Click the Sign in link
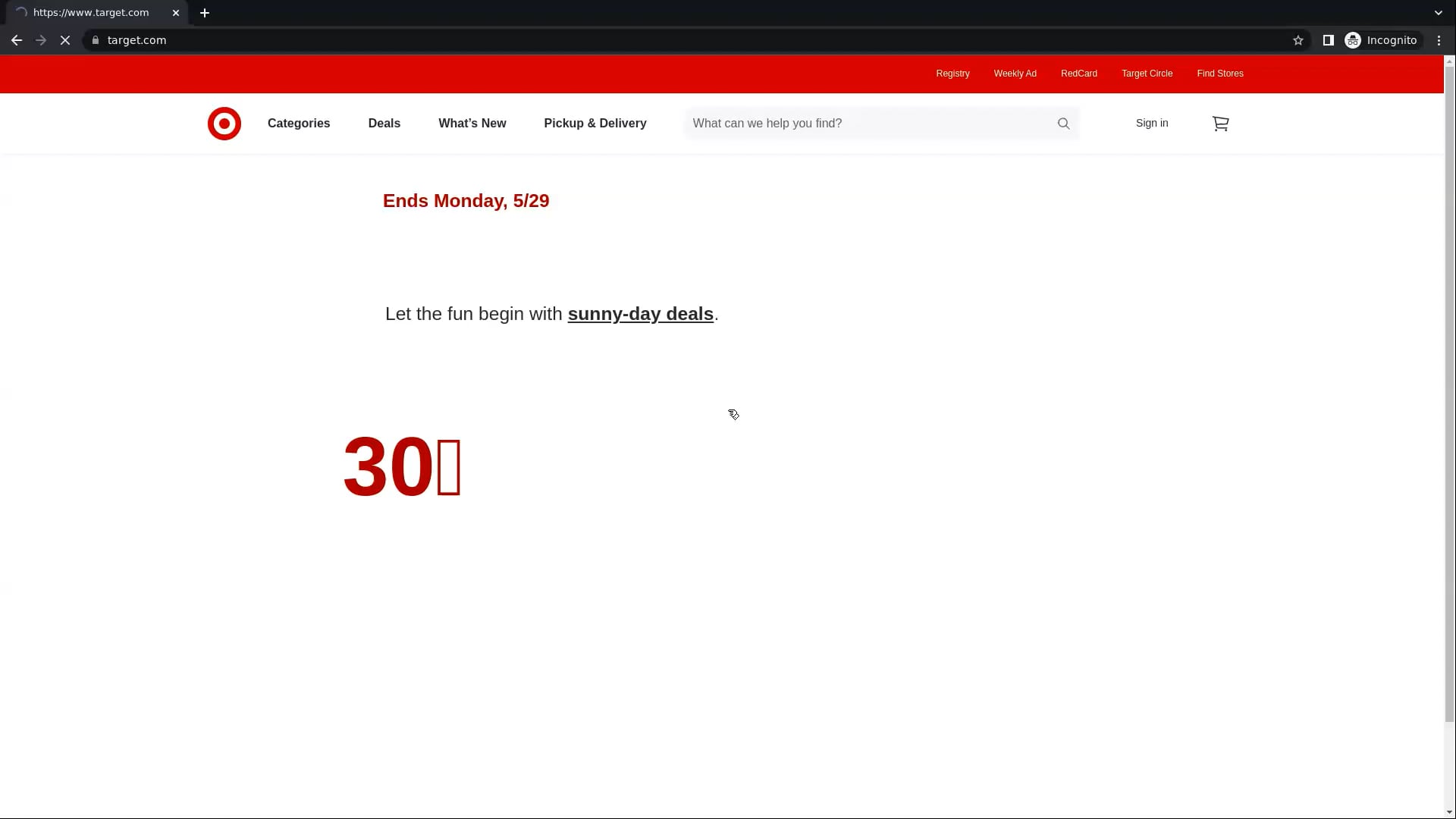Screen dimensions: 1456x819 tap(1151, 123)
